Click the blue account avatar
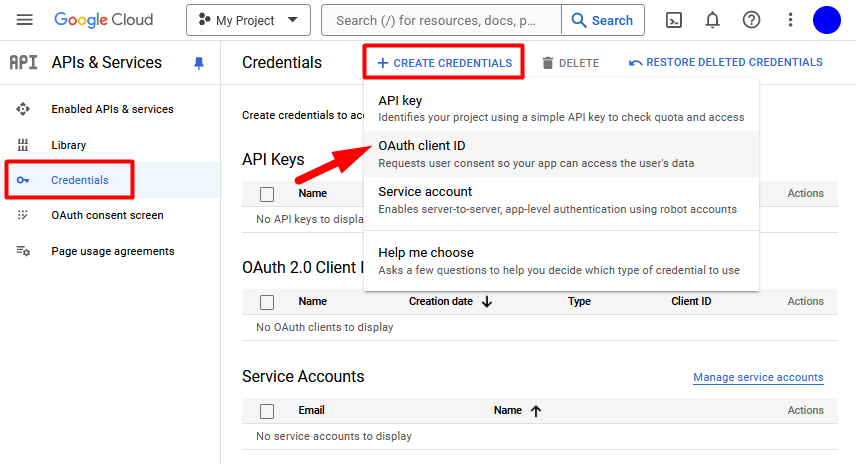 (x=827, y=20)
